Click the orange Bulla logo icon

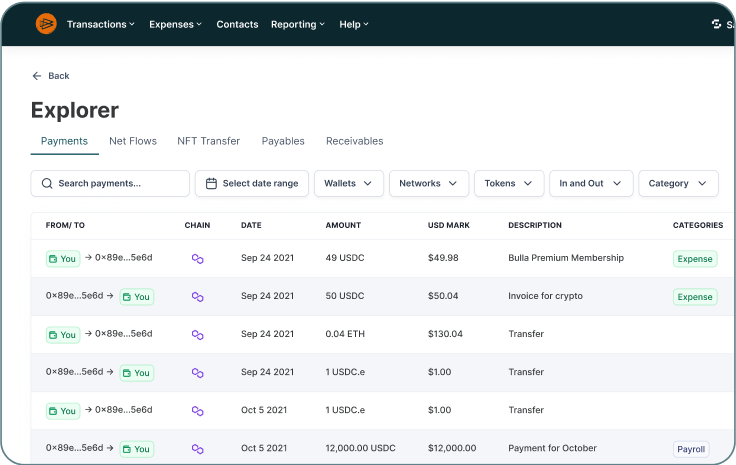(x=46, y=23)
